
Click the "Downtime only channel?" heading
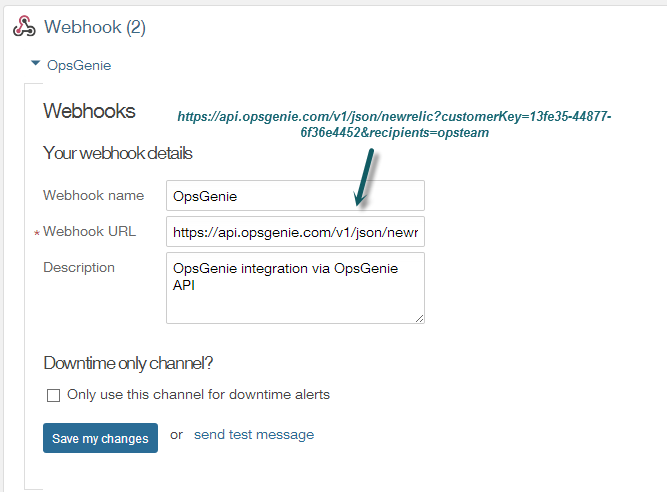point(128,364)
